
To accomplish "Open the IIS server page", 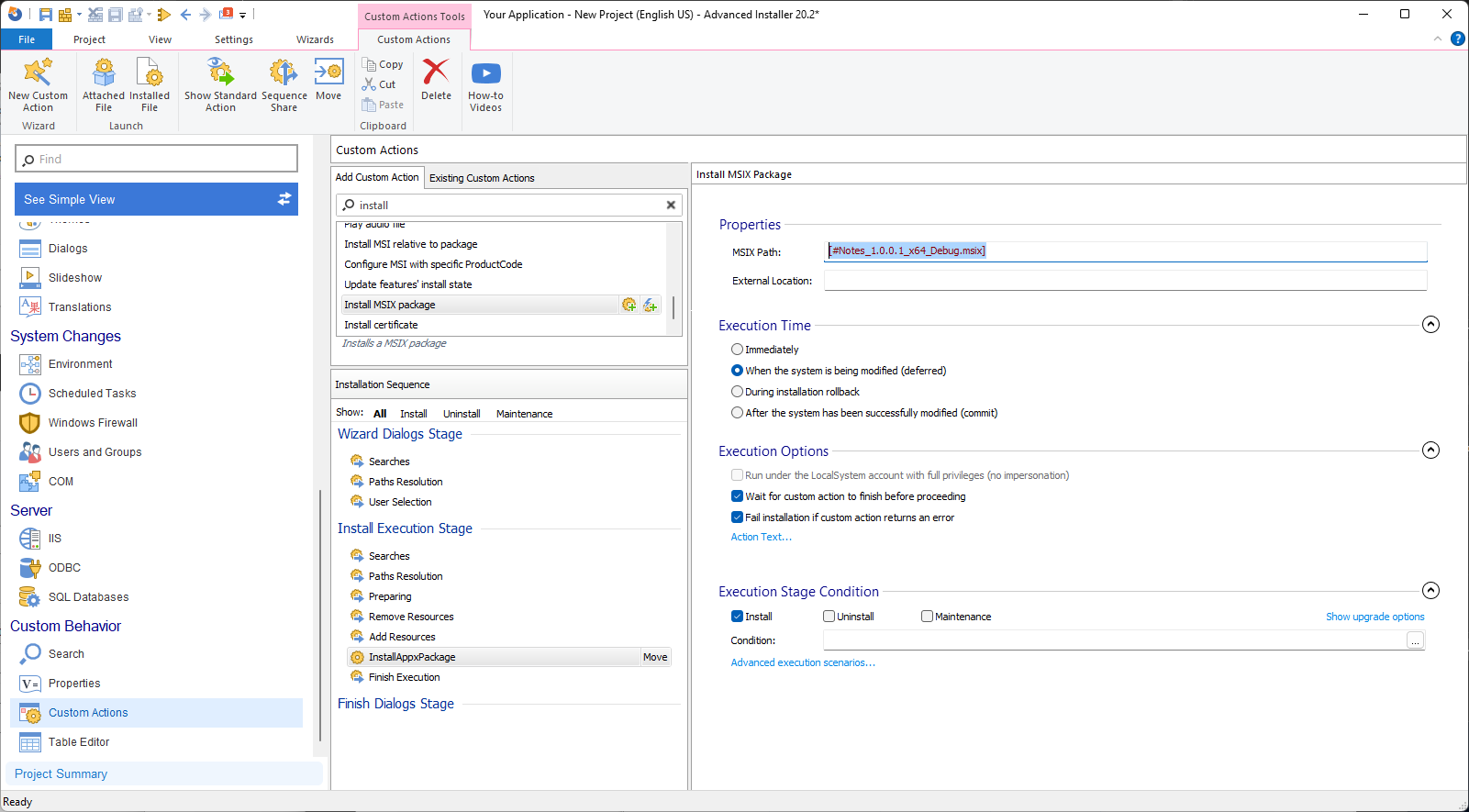I will [55, 539].
